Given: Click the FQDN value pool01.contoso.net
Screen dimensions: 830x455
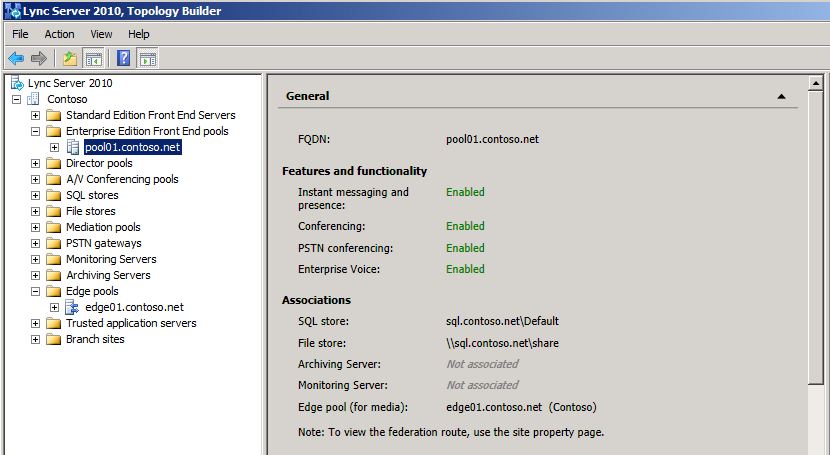Looking at the screenshot, I should coord(492,139).
